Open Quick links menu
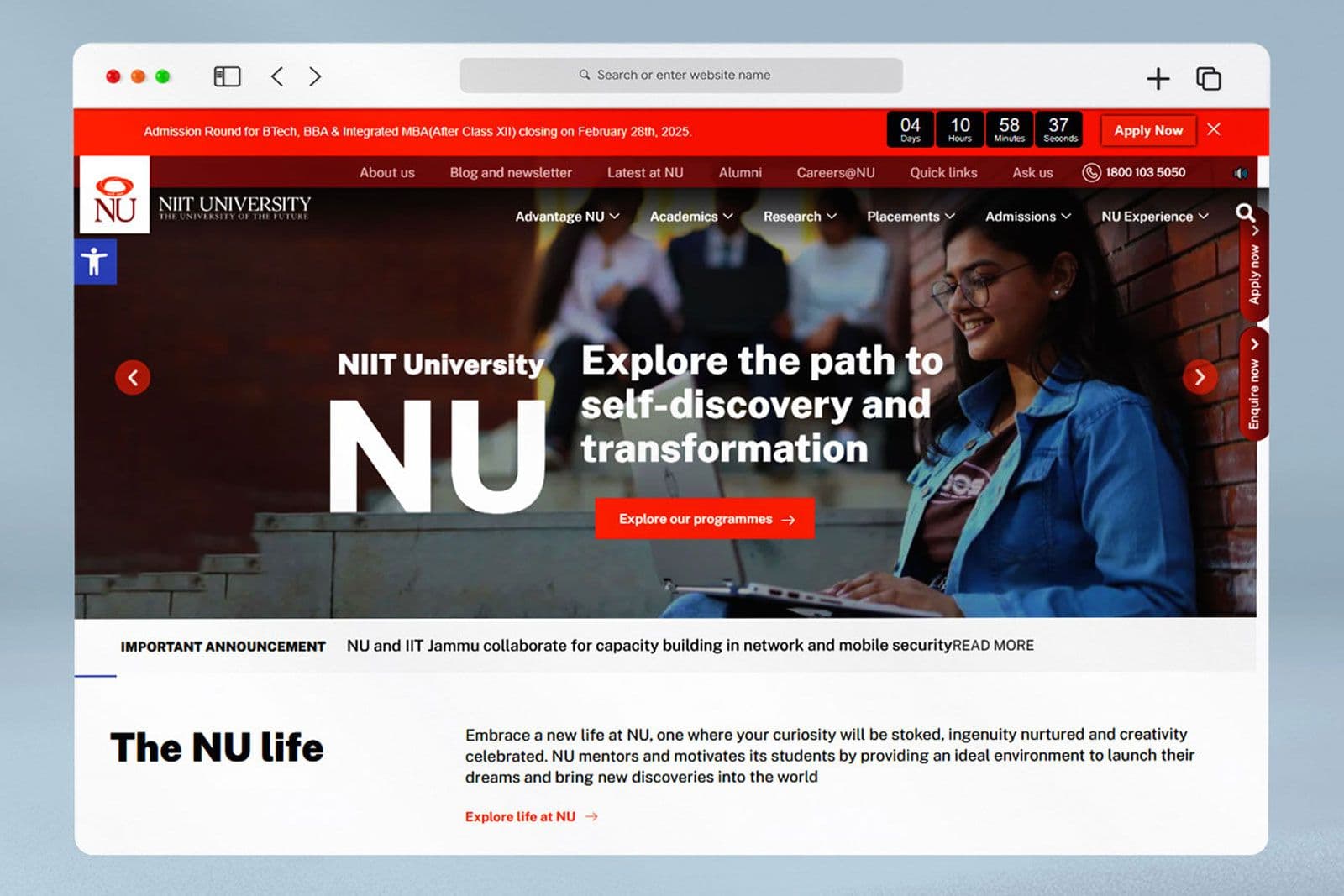 click(x=943, y=172)
